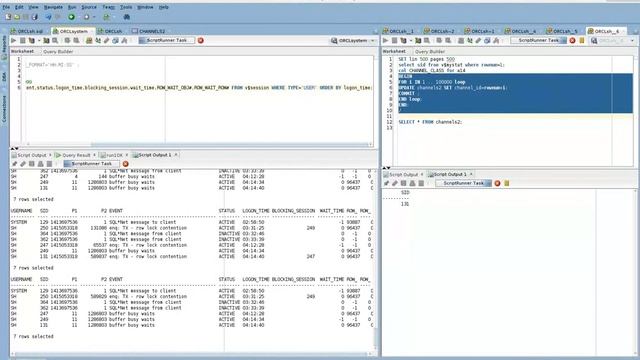Click the binoculars Find DB Object icon
The height and width of the screenshot is (360, 640).
[127, 17]
